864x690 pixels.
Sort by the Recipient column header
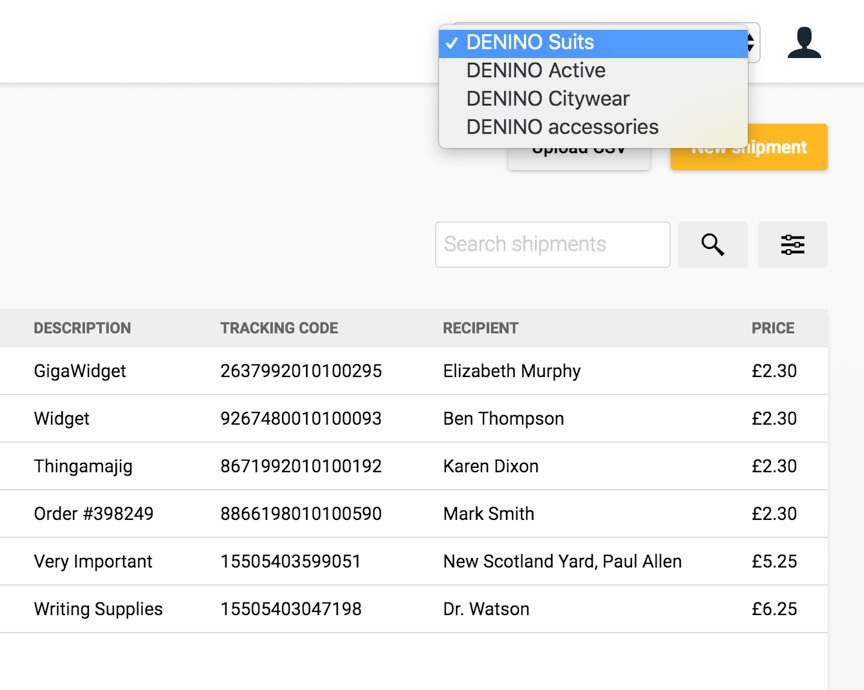click(480, 328)
